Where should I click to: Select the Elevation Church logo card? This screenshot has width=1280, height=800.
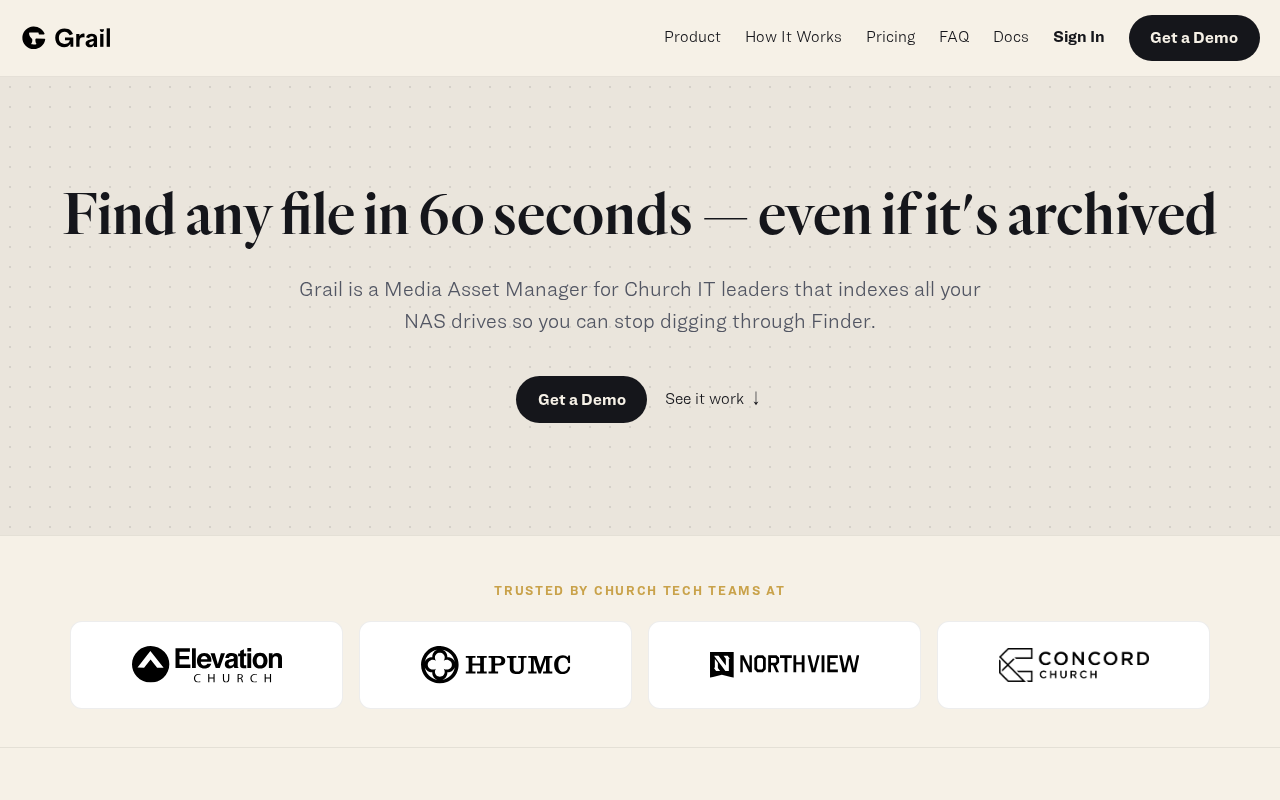coord(206,665)
